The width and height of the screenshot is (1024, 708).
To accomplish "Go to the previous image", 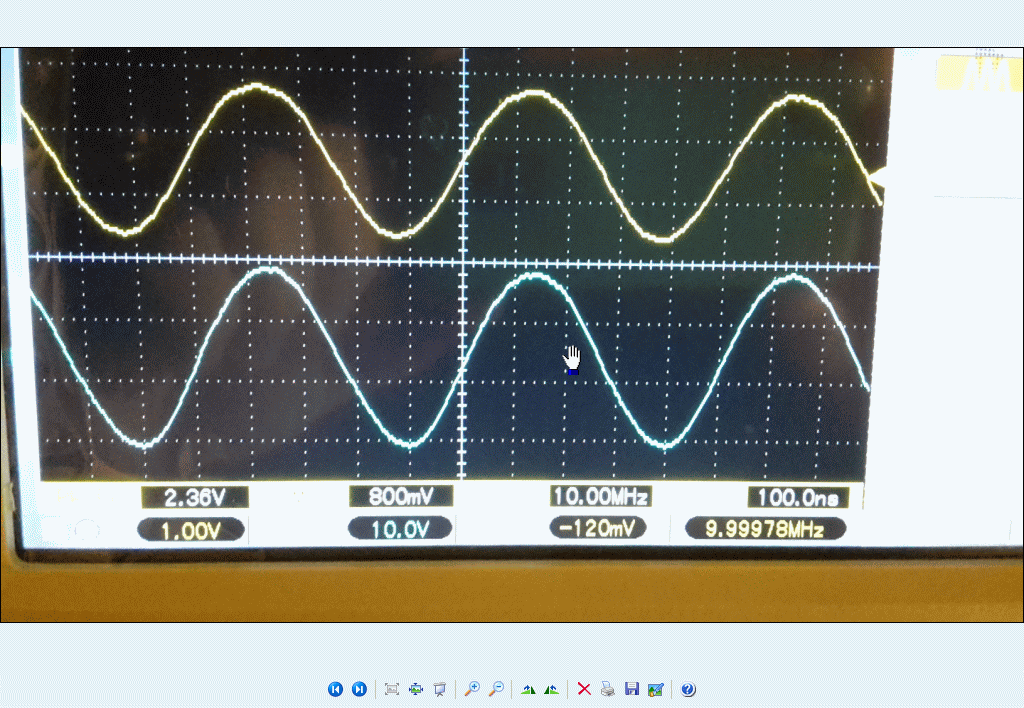I will (335, 689).
